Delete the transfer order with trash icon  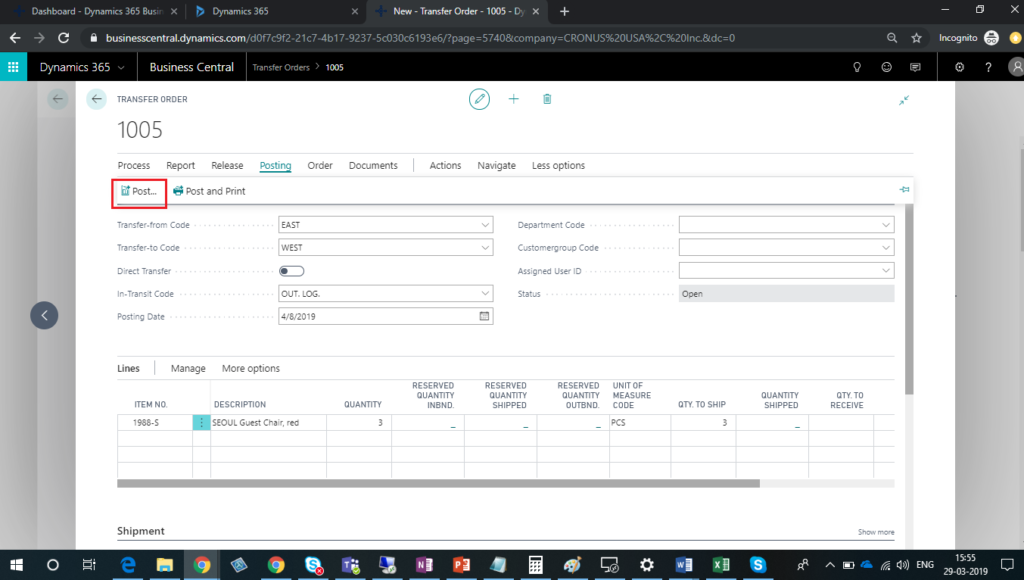pos(547,99)
